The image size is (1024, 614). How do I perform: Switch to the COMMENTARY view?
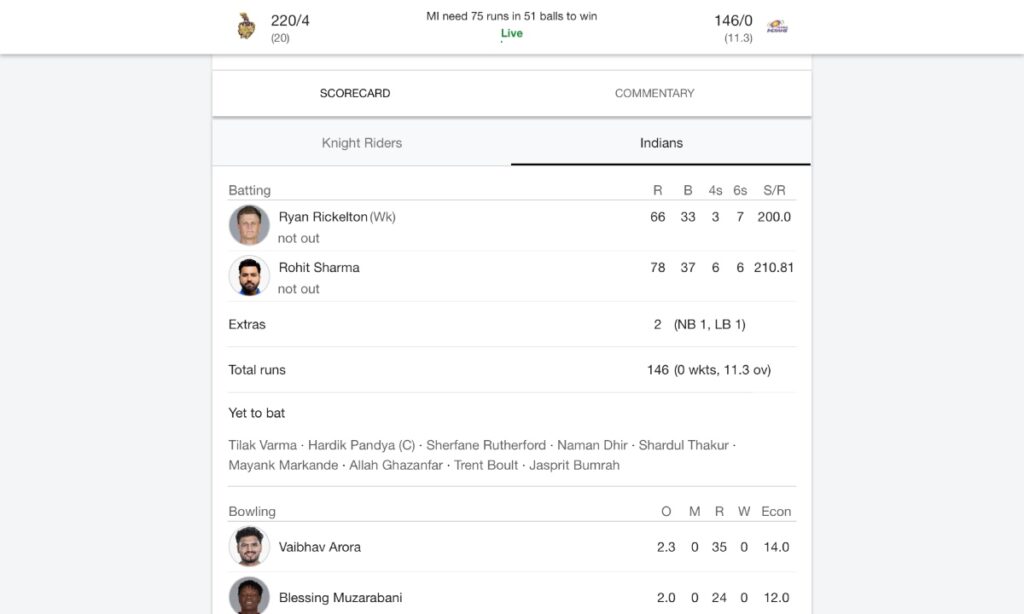654,92
